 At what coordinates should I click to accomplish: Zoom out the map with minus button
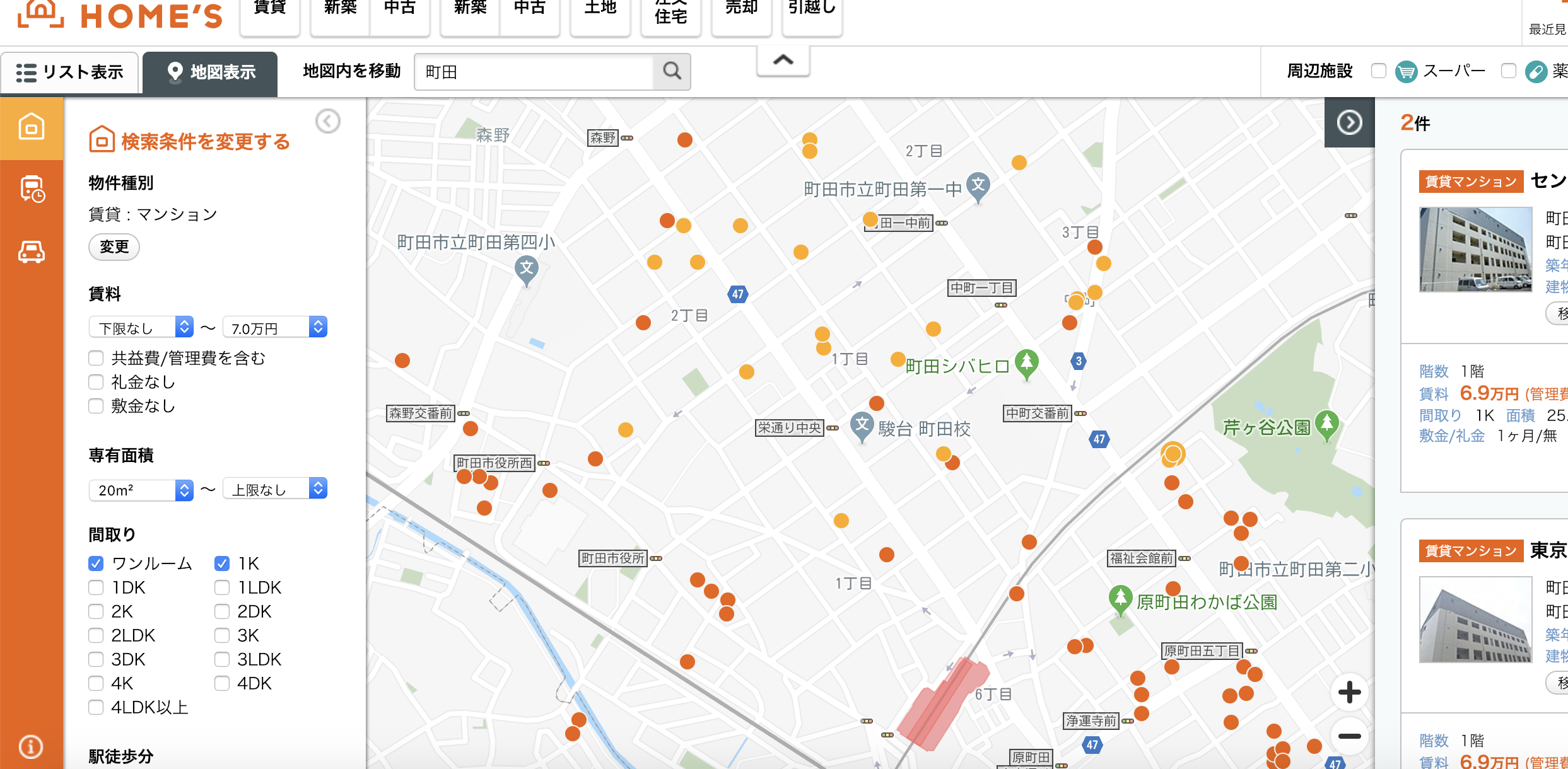pos(1349,736)
